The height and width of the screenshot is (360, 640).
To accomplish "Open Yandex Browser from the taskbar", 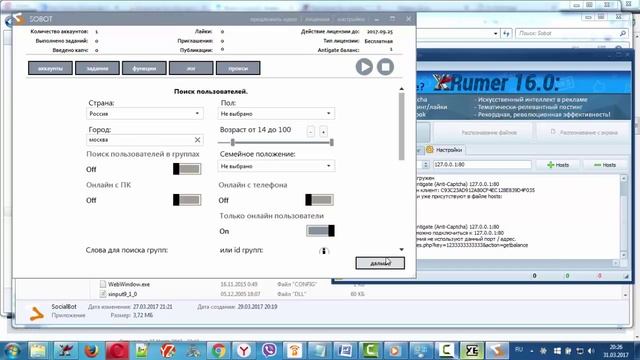I will click(244, 351).
